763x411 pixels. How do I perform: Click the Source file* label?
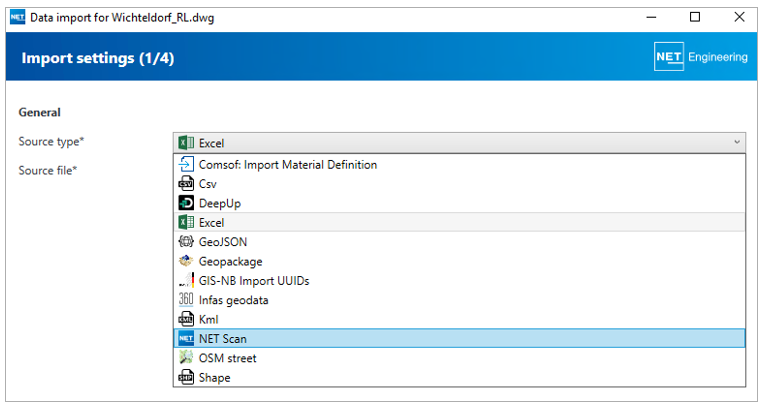(x=48, y=170)
